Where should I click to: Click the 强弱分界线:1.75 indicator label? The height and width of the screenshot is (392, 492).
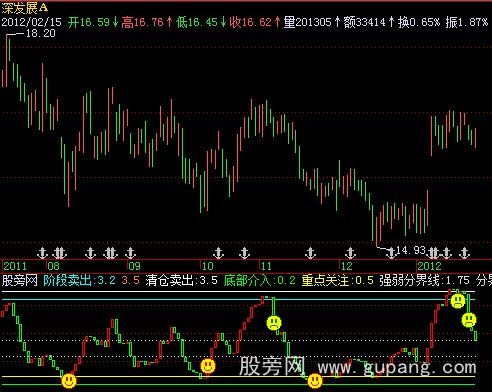click(424, 280)
